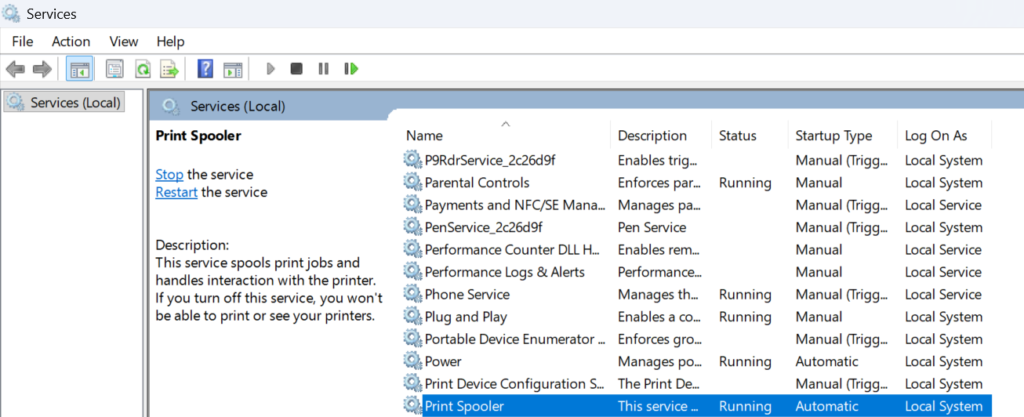Click the Restart the service link
Viewport: 1024px width, 417px height.
coord(176,192)
